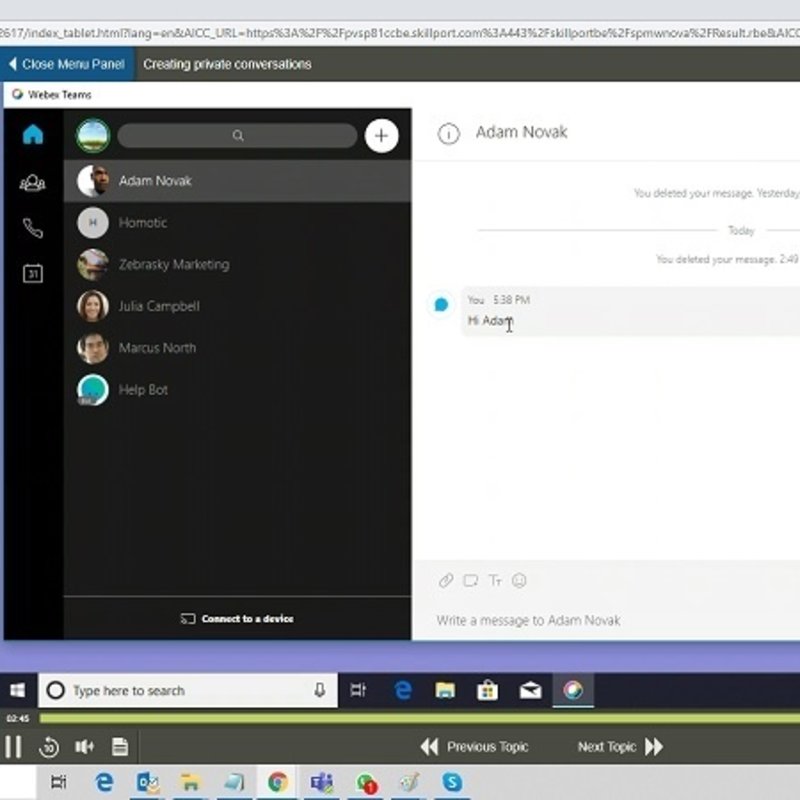This screenshot has width=800, height=800.
Task: Open File Explorer in the inner taskbar
Action: 445,690
